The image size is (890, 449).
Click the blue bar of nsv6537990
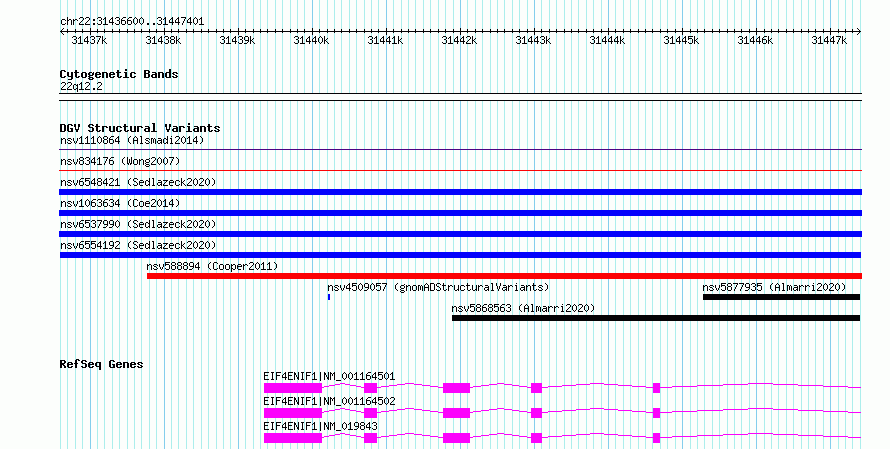tap(460, 234)
